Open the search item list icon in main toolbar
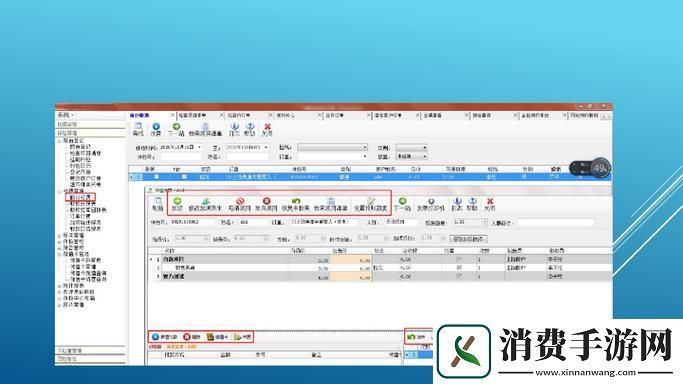 tap(206, 127)
